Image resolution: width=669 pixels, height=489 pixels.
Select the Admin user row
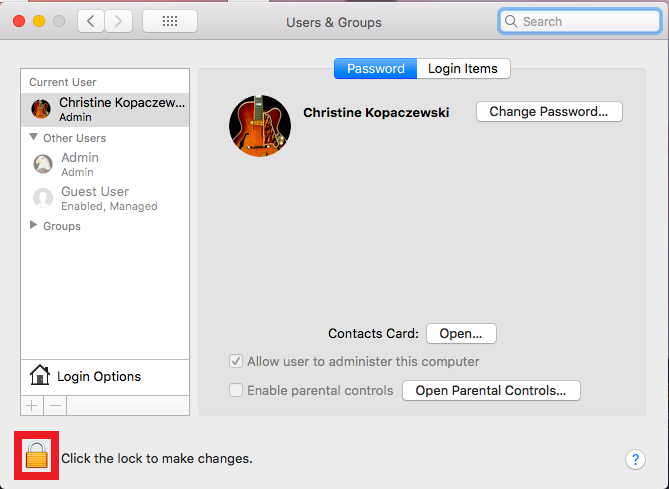coord(105,164)
